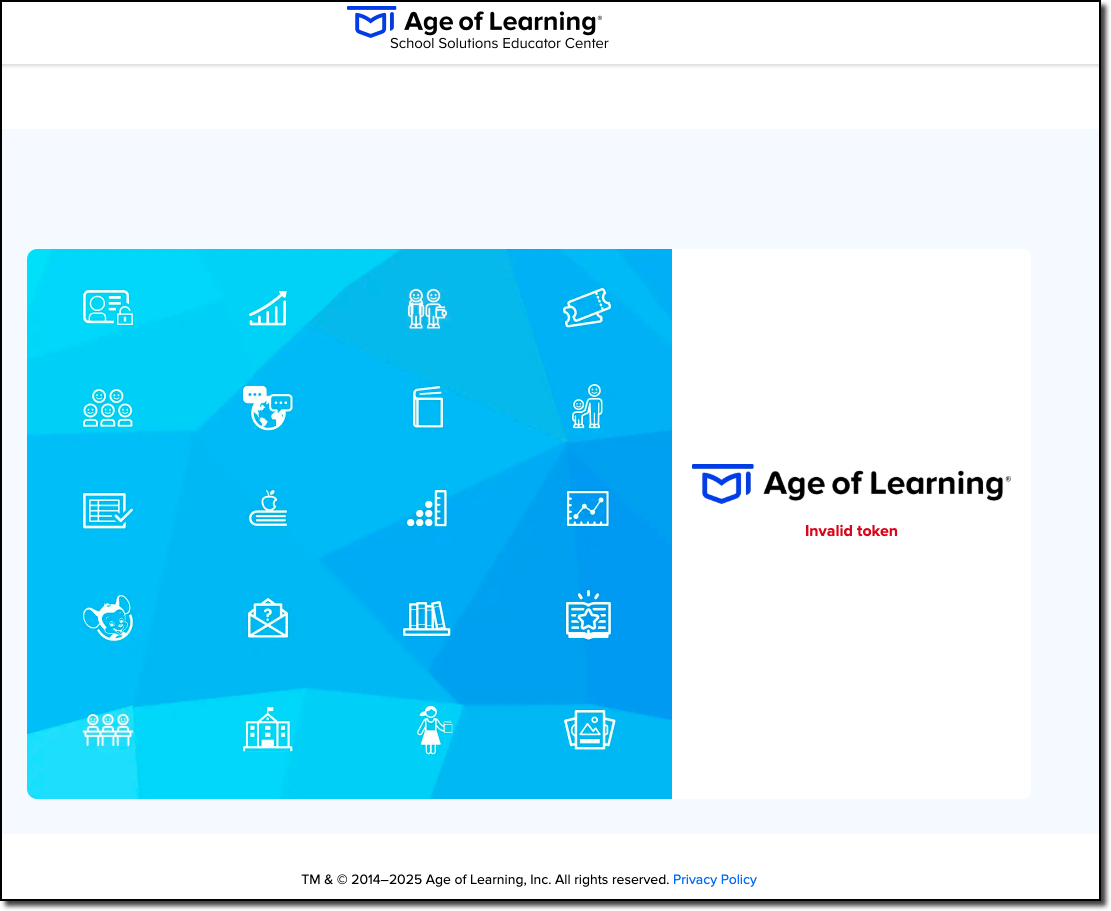Click the photo gallery cards icon

tap(590, 730)
